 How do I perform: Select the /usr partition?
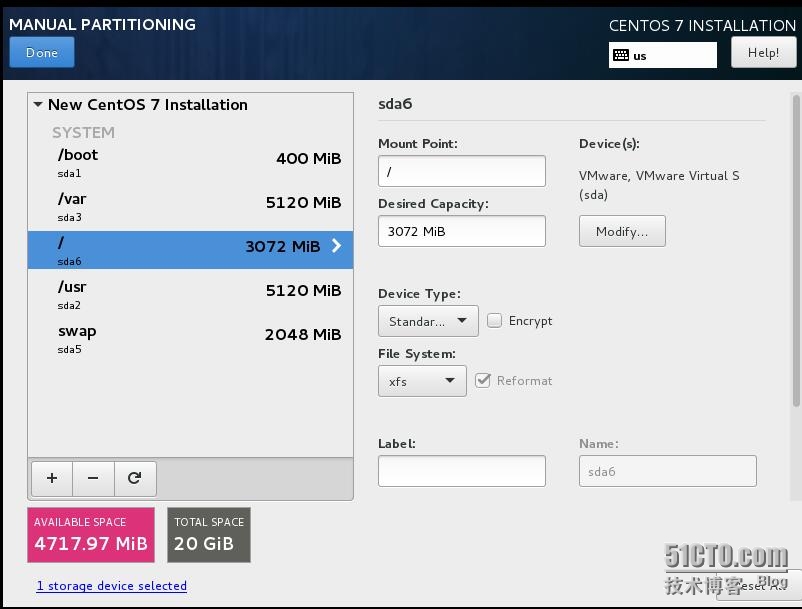point(150,294)
